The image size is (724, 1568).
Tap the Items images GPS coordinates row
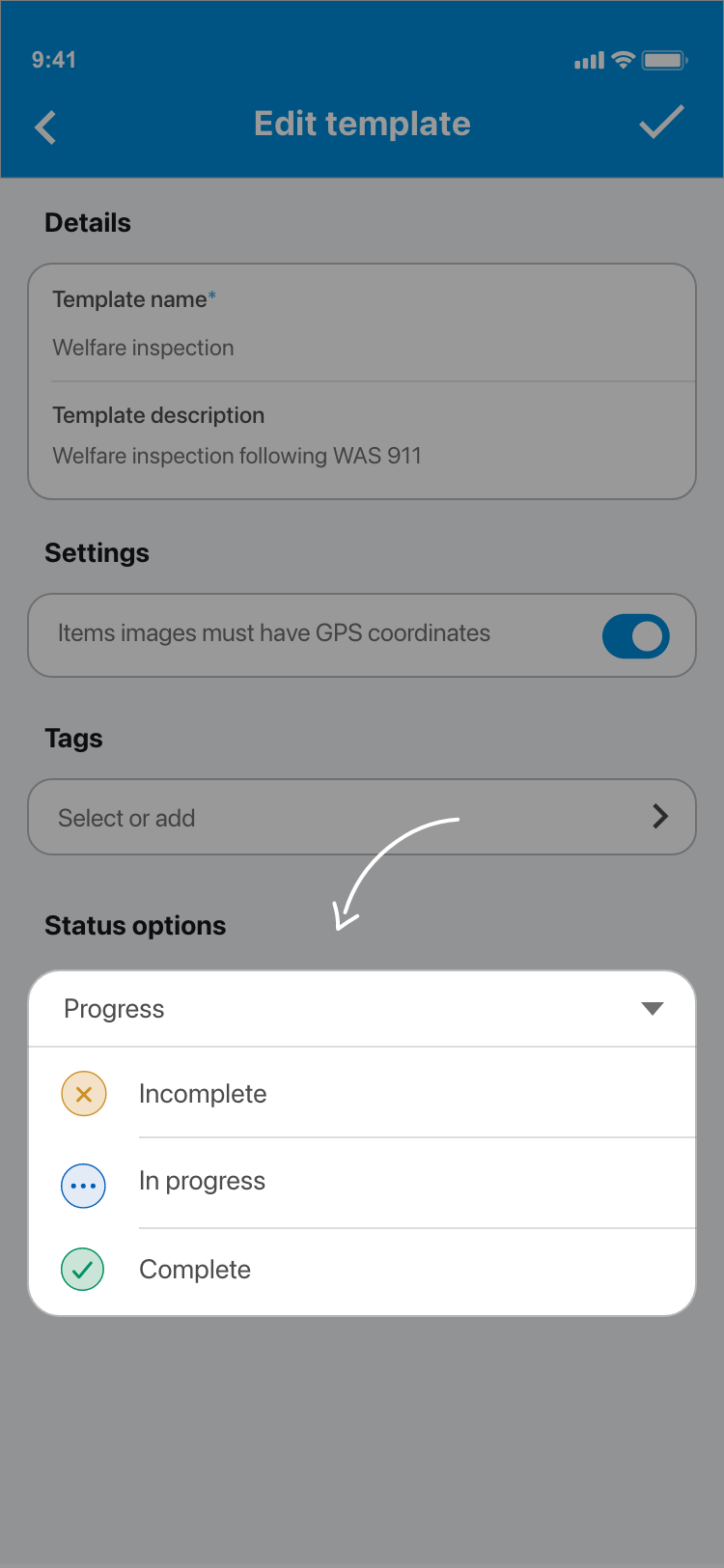click(x=362, y=635)
